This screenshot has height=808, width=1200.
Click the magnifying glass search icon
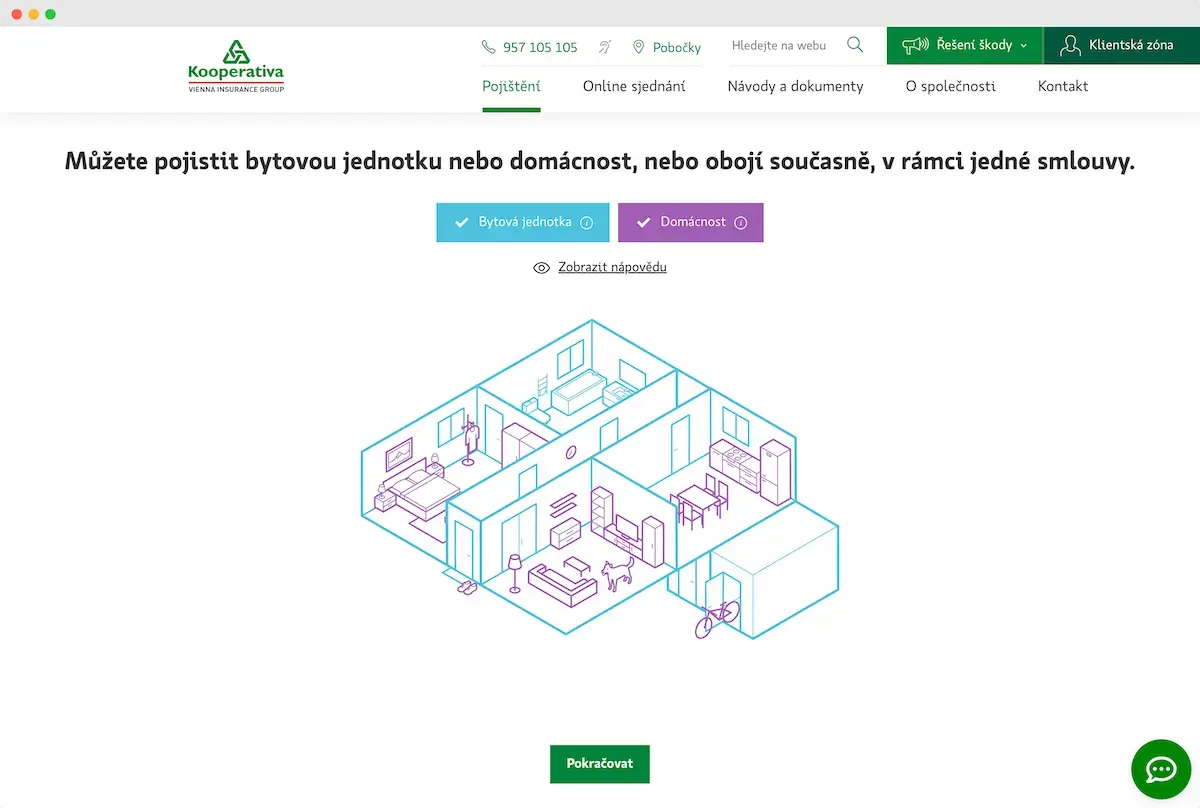click(855, 45)
